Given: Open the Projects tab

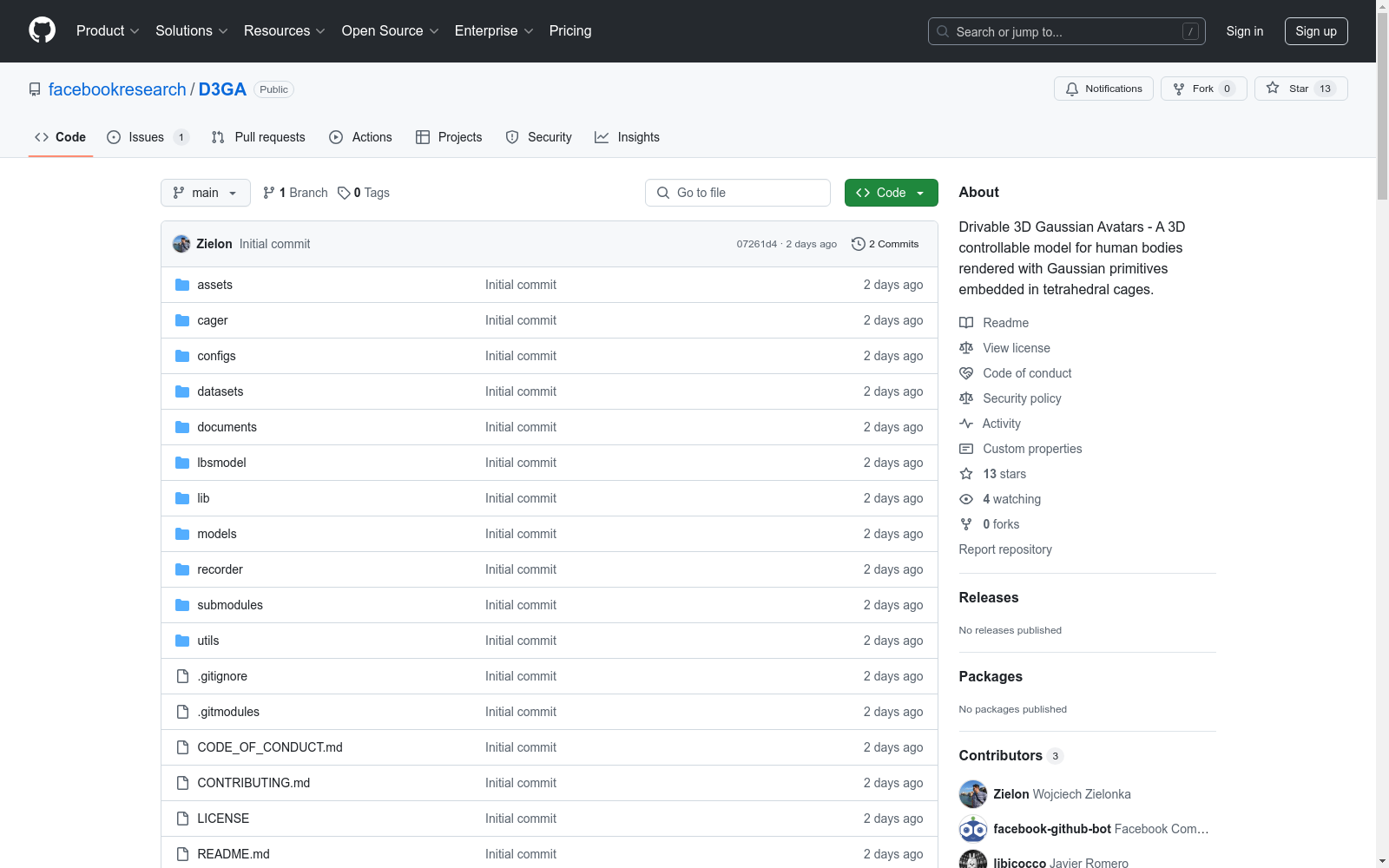Looking at the screenshot, I should point(449,137).
